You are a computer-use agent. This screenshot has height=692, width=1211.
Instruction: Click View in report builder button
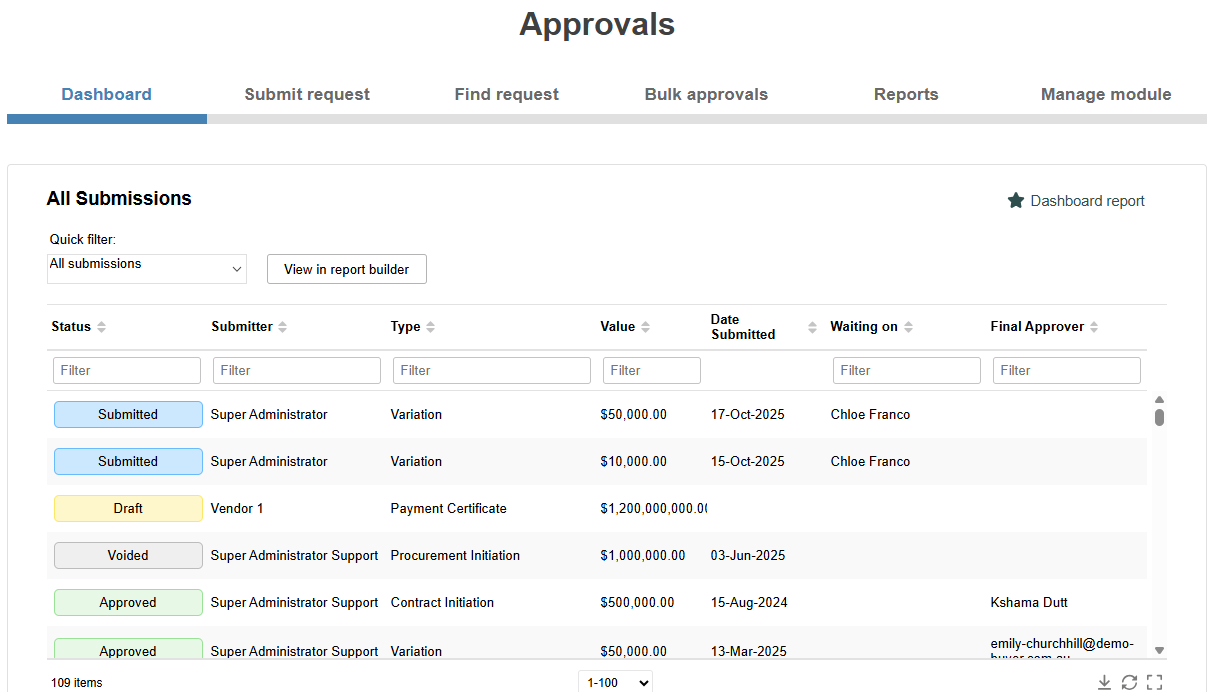click(x=347, y=269)
